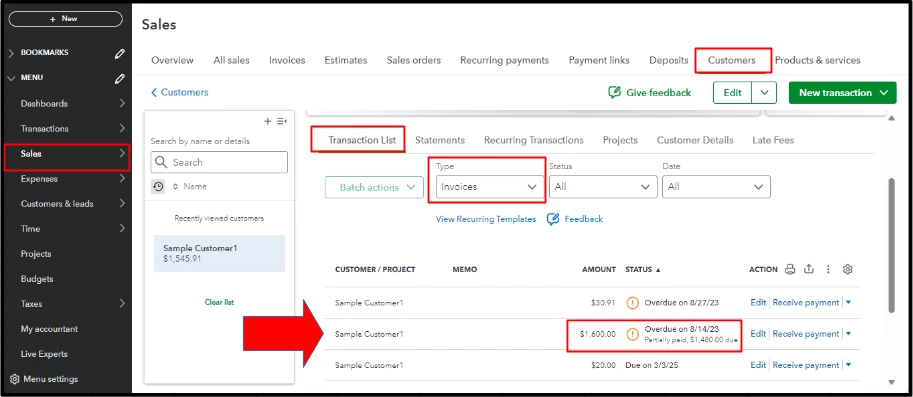This screenshot has width=913, height=397.
Task: Expand the Dashboards submenu
Action: (x=122, y=104)
